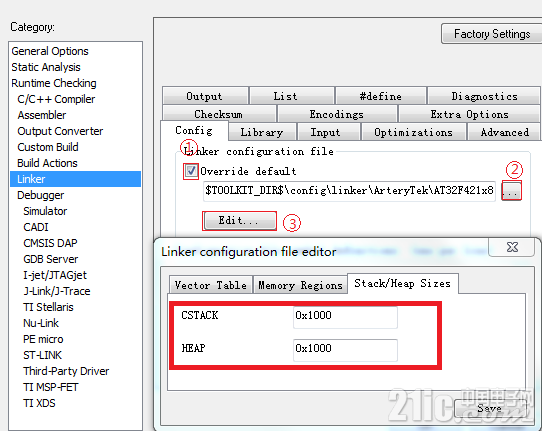Click the CSTACK size input field
This screenshot has height=431, width=542.
(x=345, y=317)
